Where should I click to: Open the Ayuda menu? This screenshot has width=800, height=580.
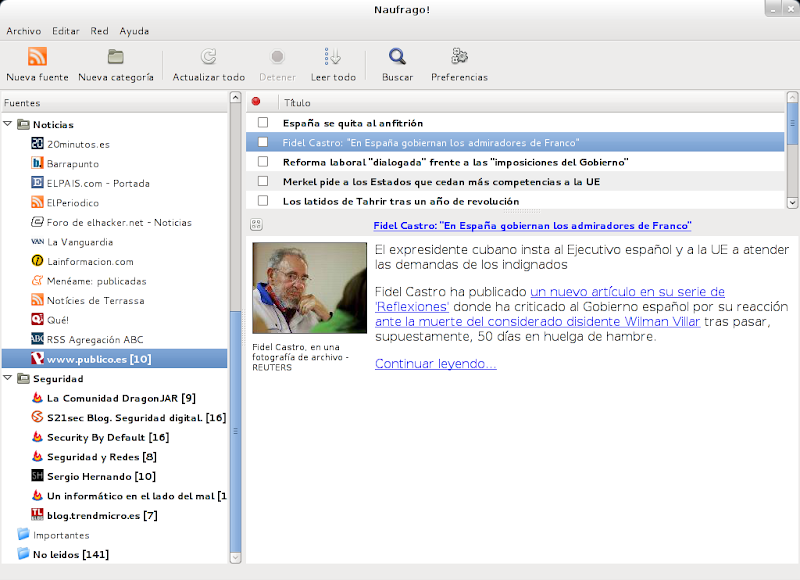[134, 31]
